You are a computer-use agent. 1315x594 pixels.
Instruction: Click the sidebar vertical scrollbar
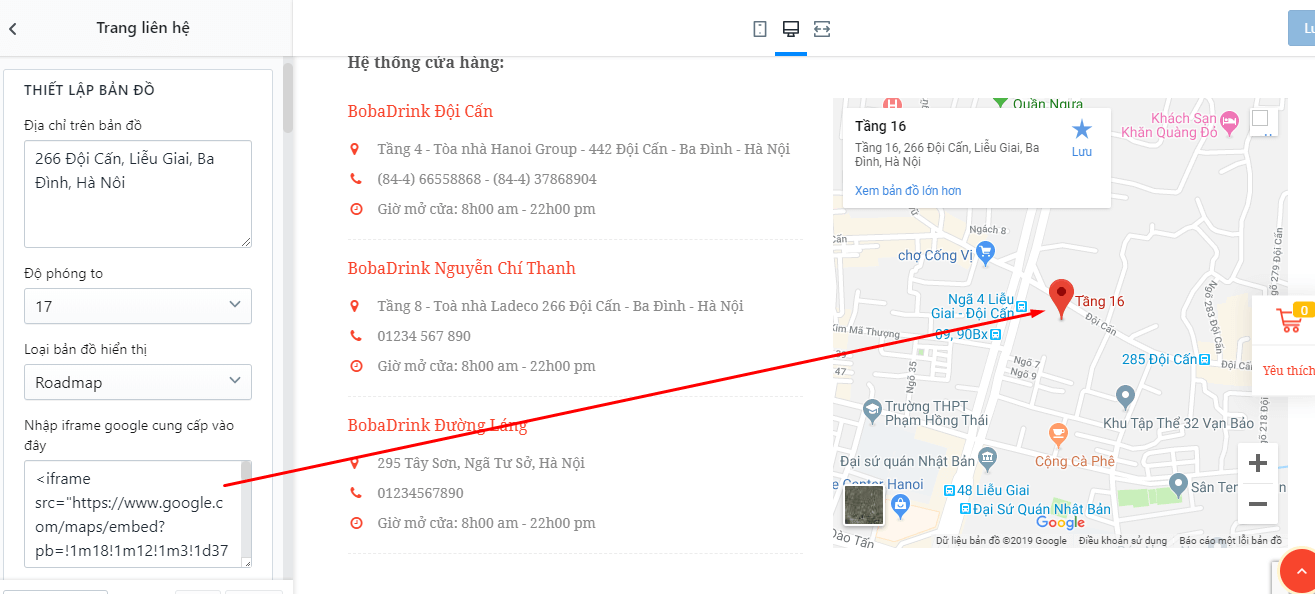click(288, 98)
